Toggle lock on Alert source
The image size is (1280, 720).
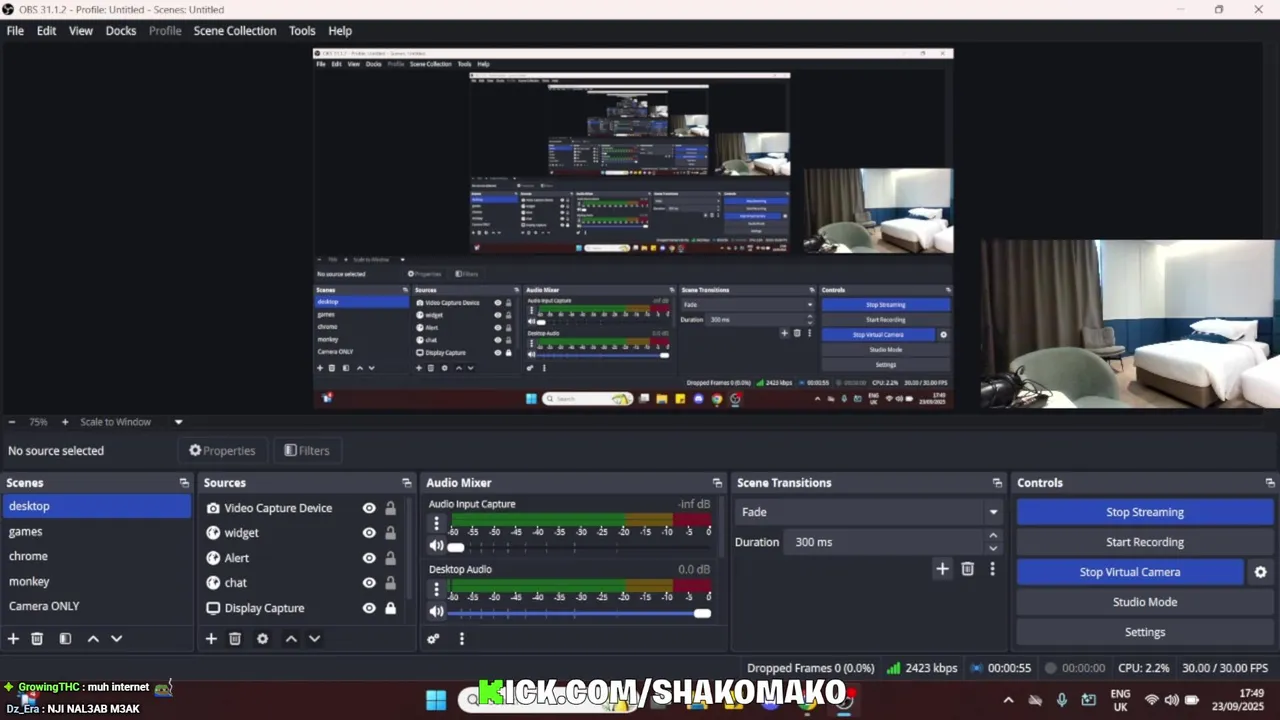[x=390, y=558]
